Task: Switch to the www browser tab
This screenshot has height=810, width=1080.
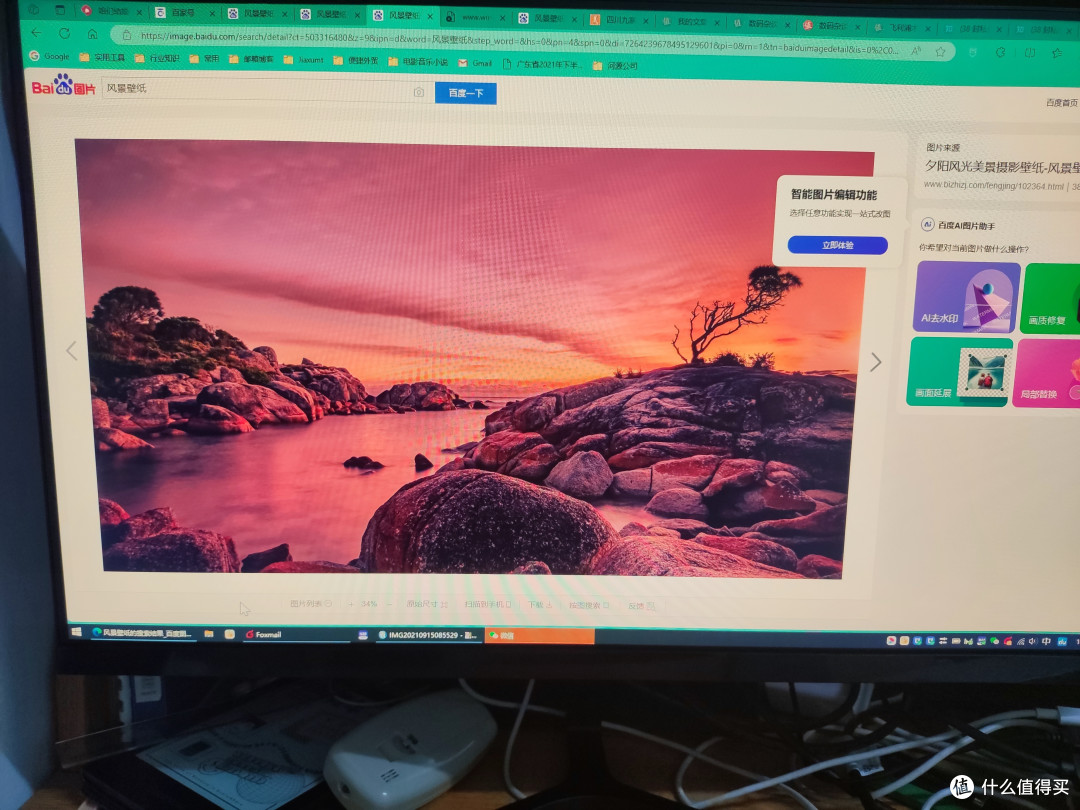Action: tap(474, 17)
